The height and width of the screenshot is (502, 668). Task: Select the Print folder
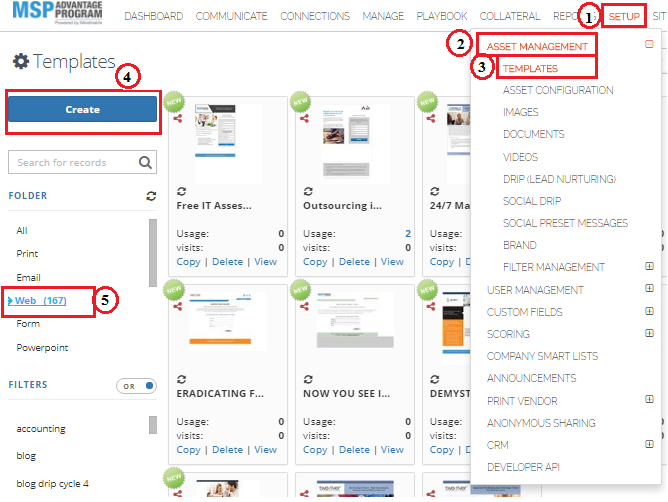27,254
